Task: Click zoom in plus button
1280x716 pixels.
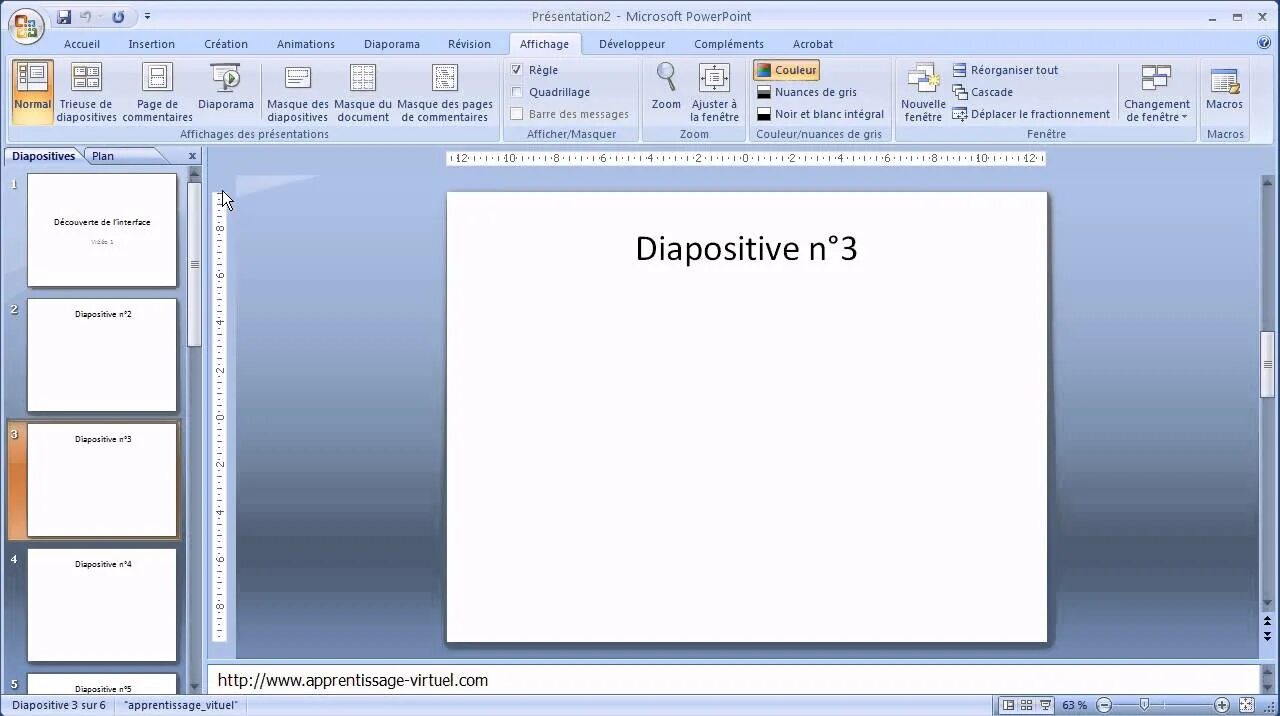Action: pos(1221,705)
